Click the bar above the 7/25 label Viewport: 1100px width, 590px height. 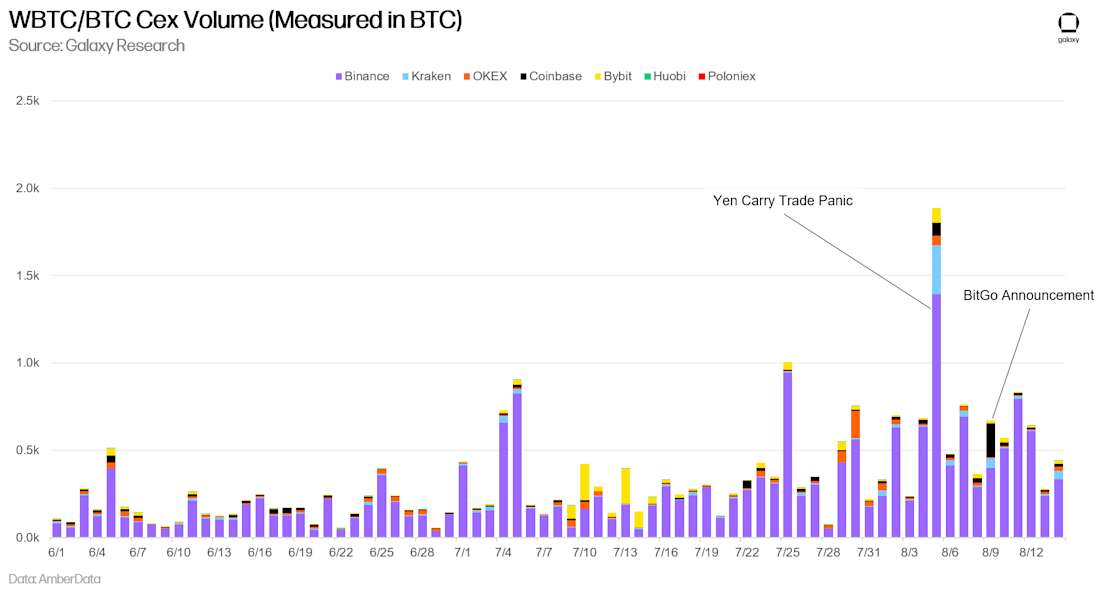[788, 450]
